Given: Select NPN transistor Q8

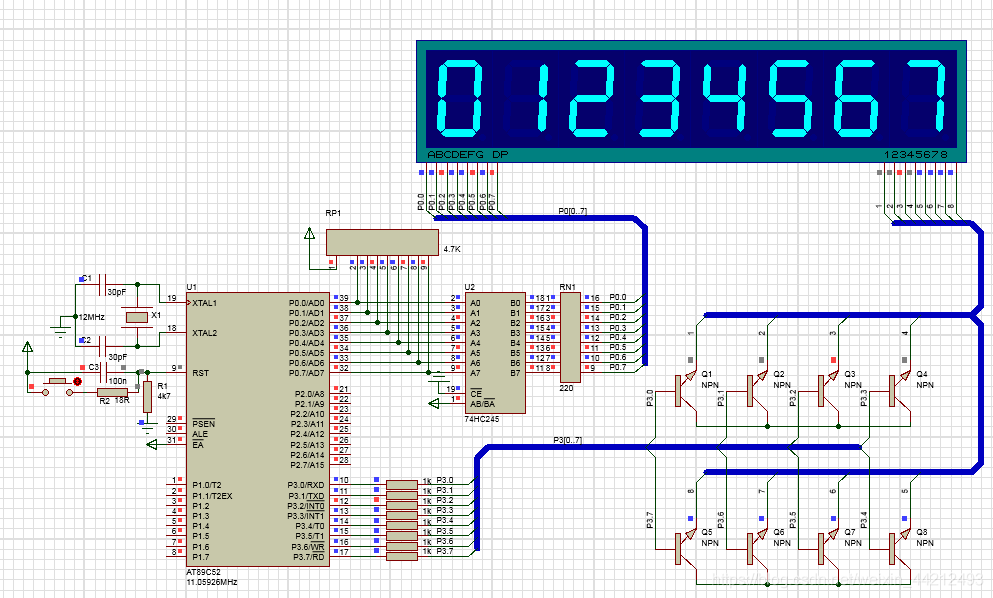Looking at the screenshot, I should (x=899, y=548).
